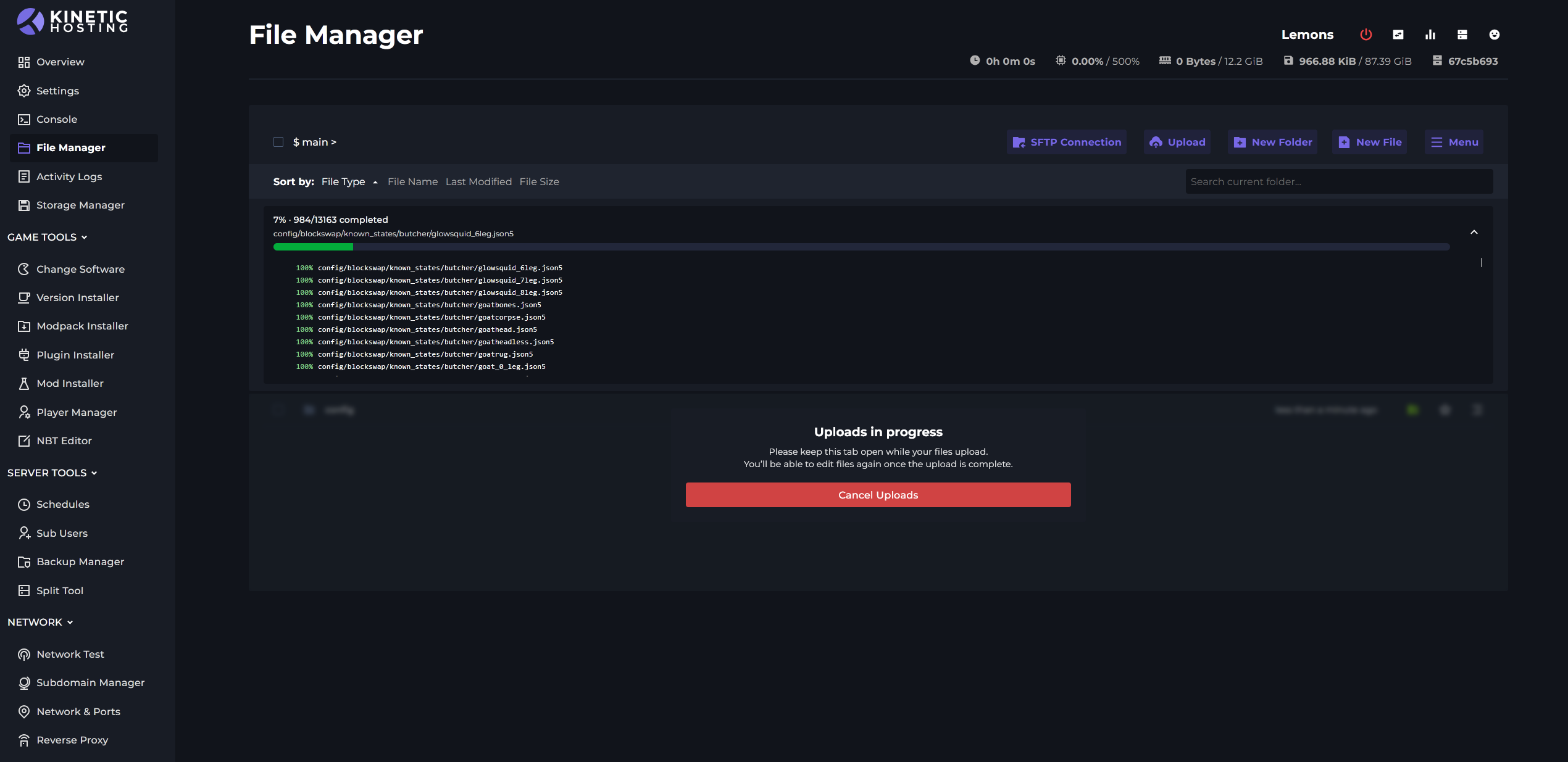Click the red power icon
Viewport: 1568px width, 762px height.
click(x=1366, y=35)
